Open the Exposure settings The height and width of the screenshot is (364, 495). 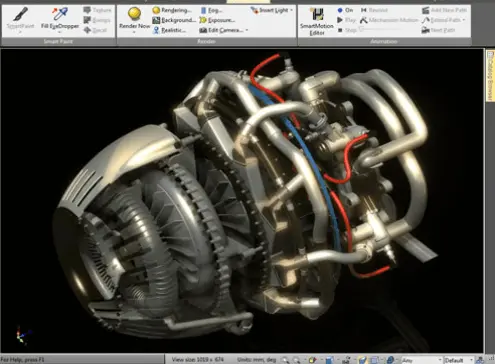tap(217, 20)
